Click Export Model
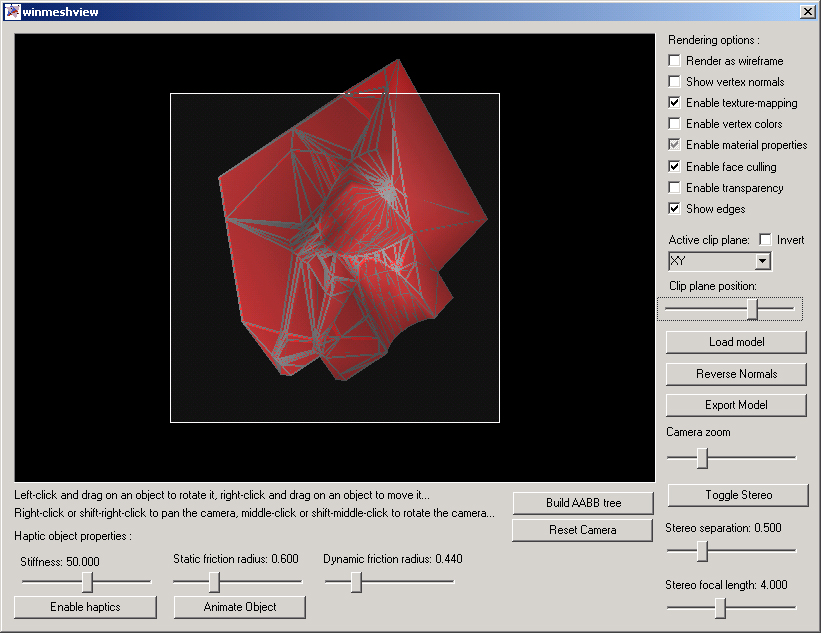 click(736, 405)
